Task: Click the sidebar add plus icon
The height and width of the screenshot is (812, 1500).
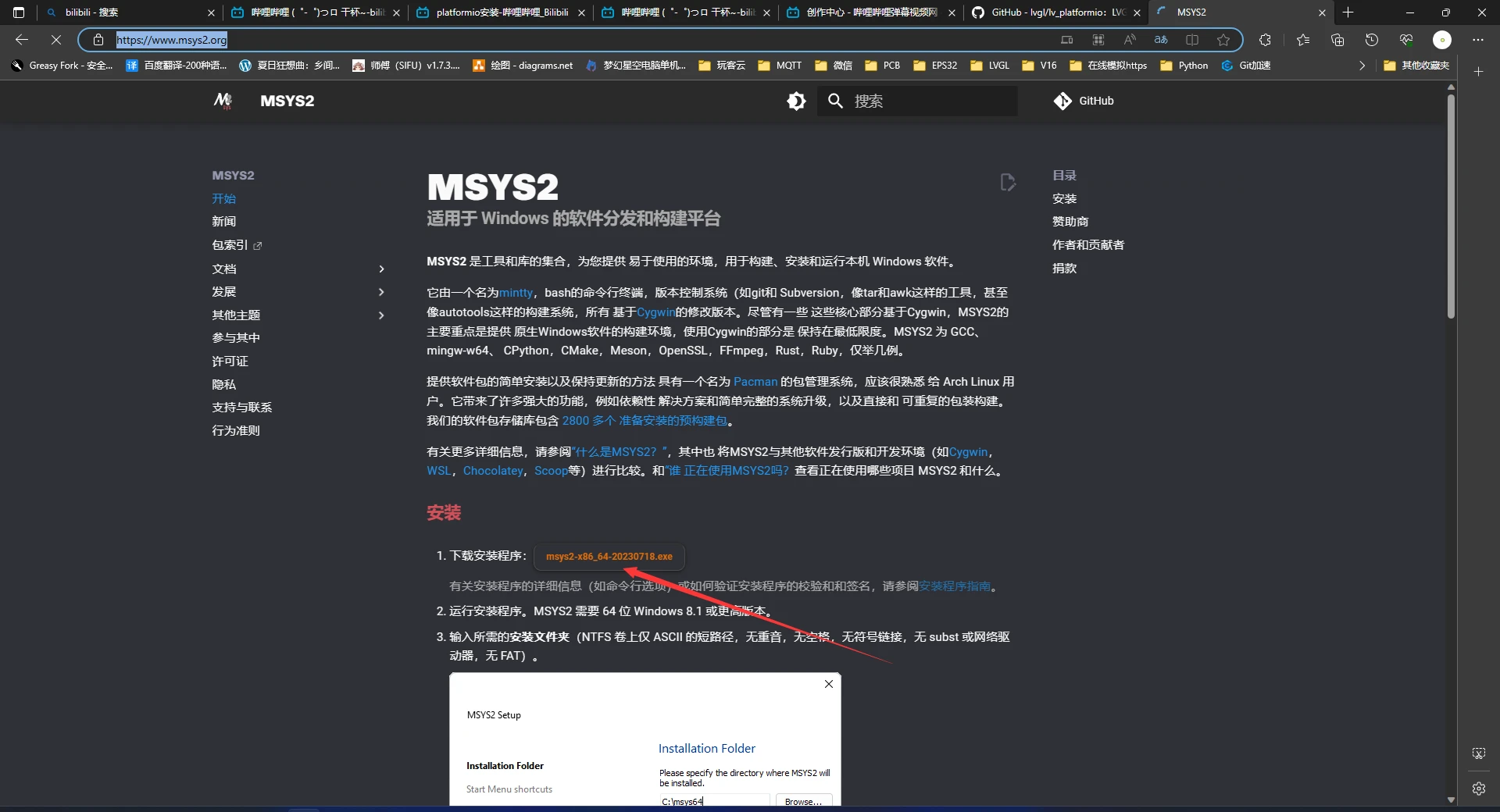Action: (1479, 71)
